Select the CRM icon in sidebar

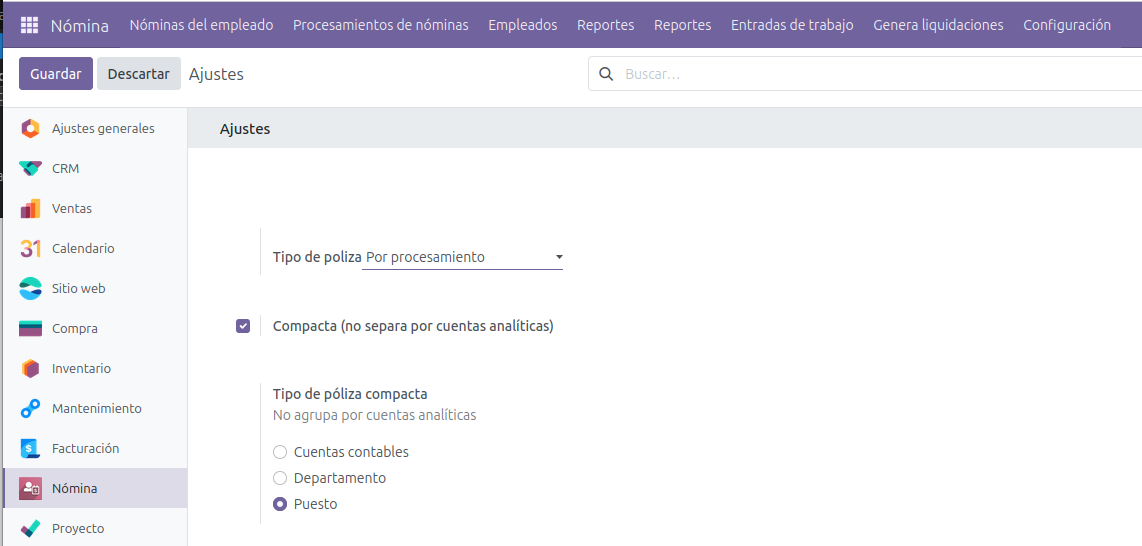point(31,168)
